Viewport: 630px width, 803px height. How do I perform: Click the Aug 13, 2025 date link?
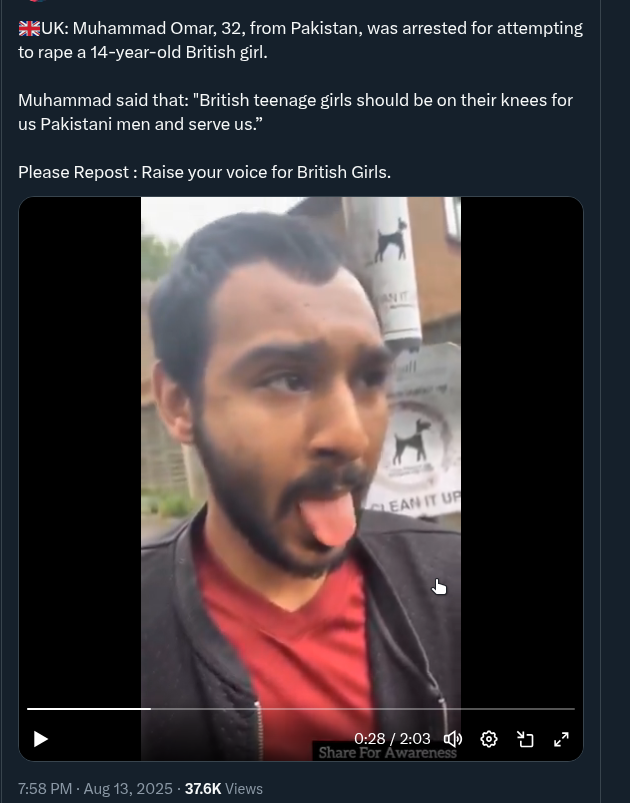point(128,789)
